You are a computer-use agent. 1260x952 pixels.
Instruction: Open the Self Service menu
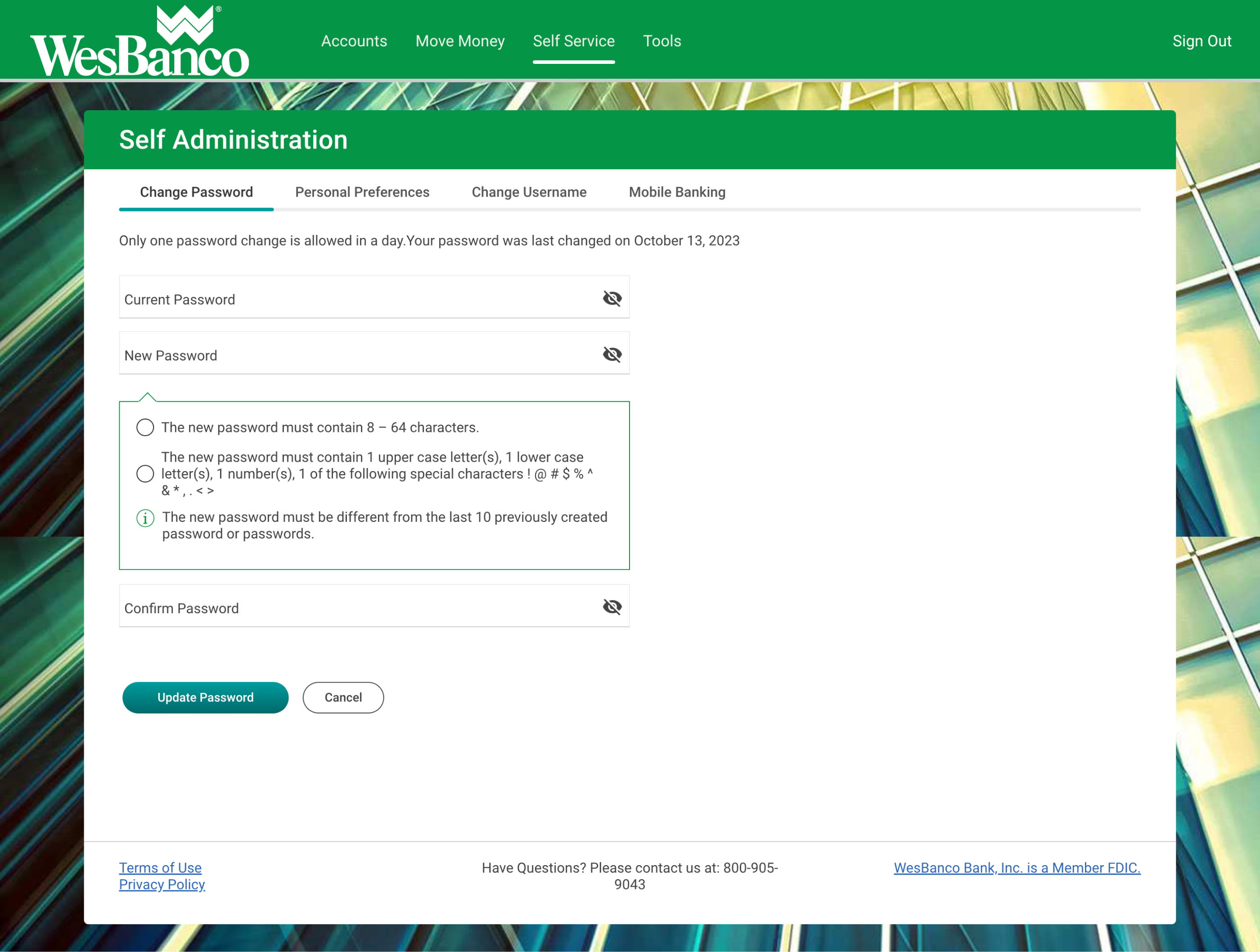(574, 41)
